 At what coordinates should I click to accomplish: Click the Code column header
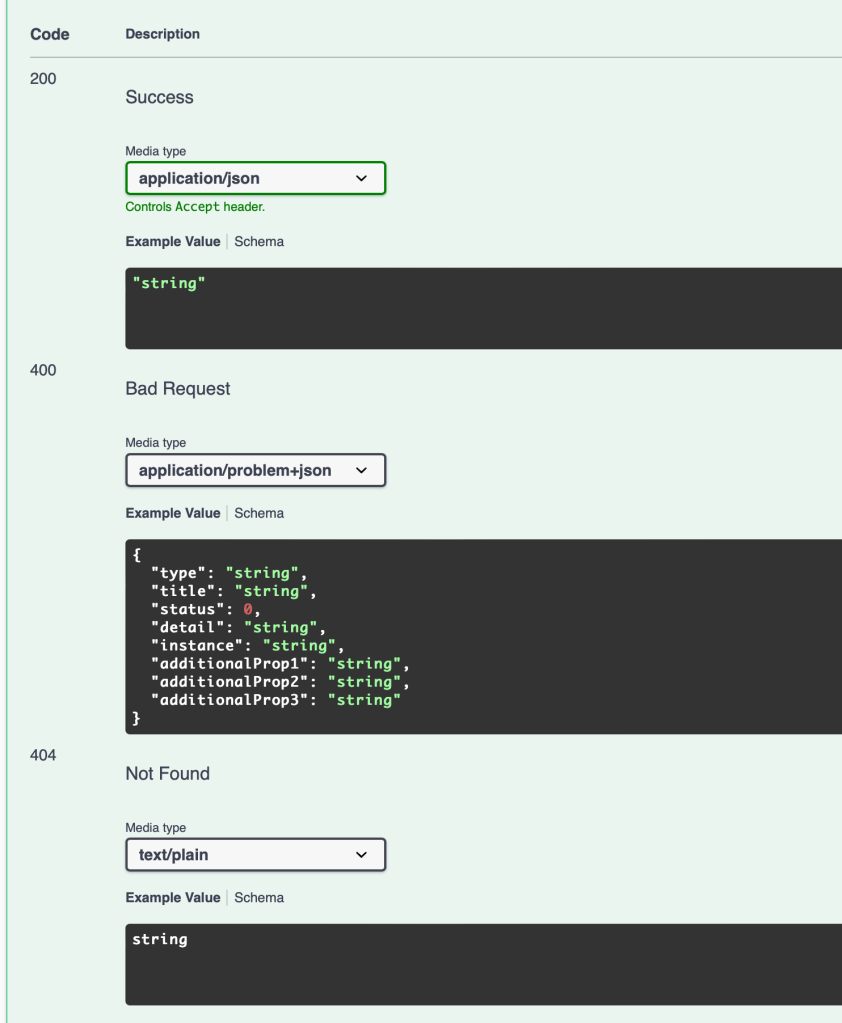click(50, 34)
